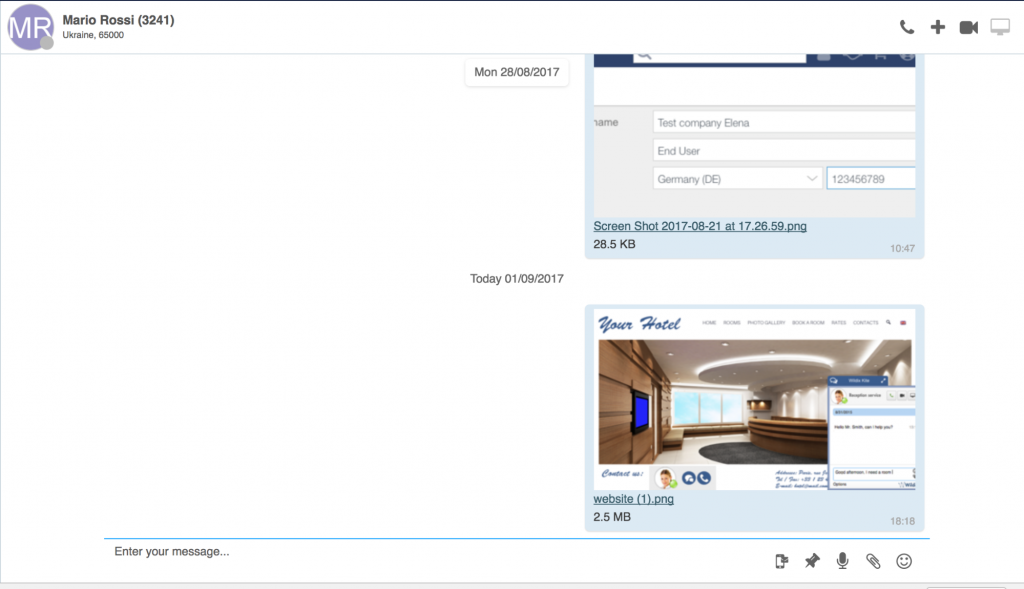Click the plus icon to add participant

(x=937, y=27)
